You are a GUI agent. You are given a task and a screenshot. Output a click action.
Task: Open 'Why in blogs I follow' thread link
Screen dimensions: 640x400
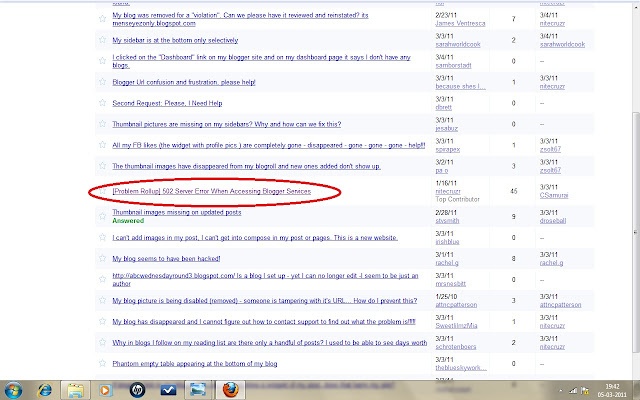(x=269, y=342)
